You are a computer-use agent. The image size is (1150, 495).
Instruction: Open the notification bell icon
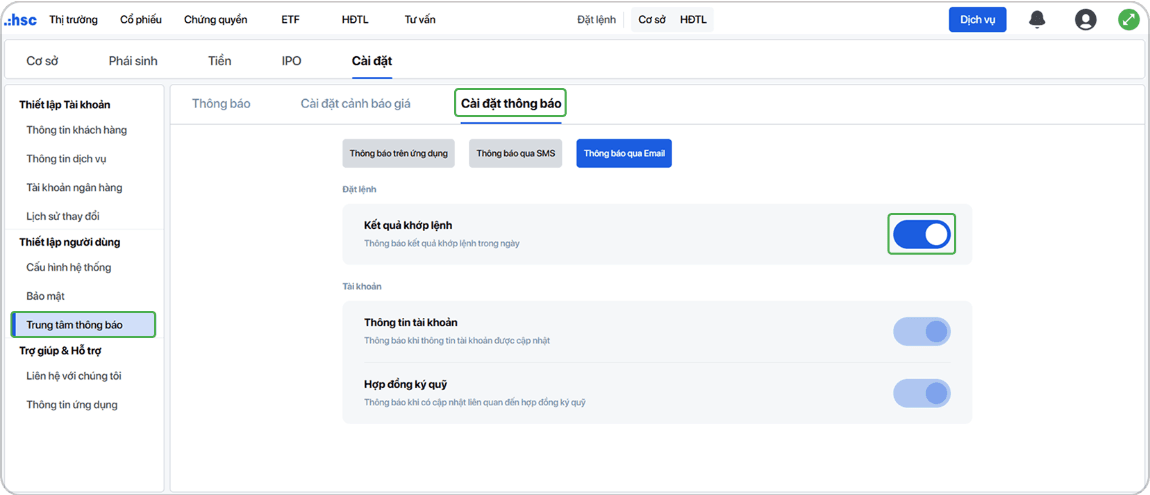point(1037,20)
